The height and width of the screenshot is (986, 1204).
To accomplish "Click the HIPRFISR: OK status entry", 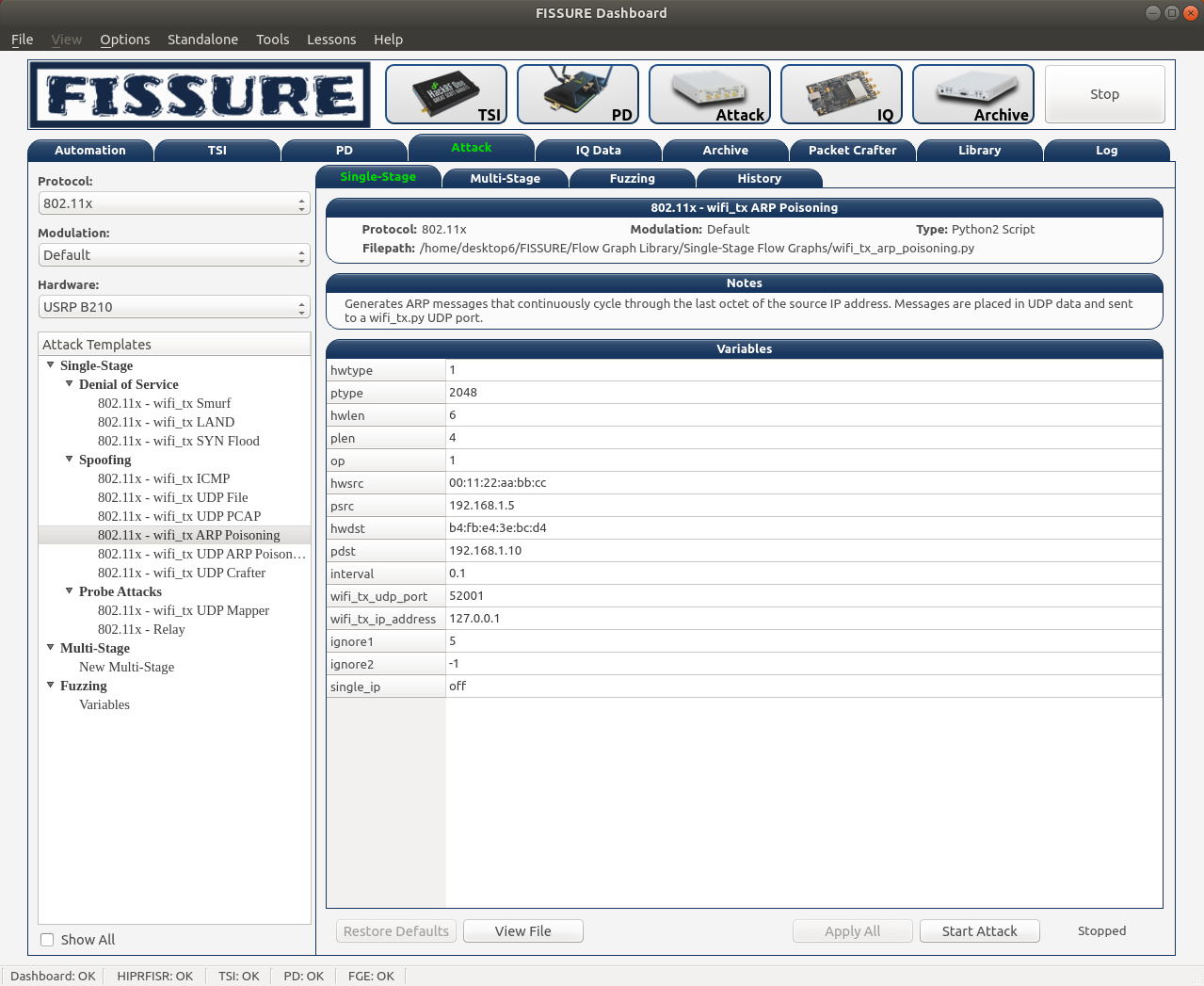I will [x=155, y=977].
